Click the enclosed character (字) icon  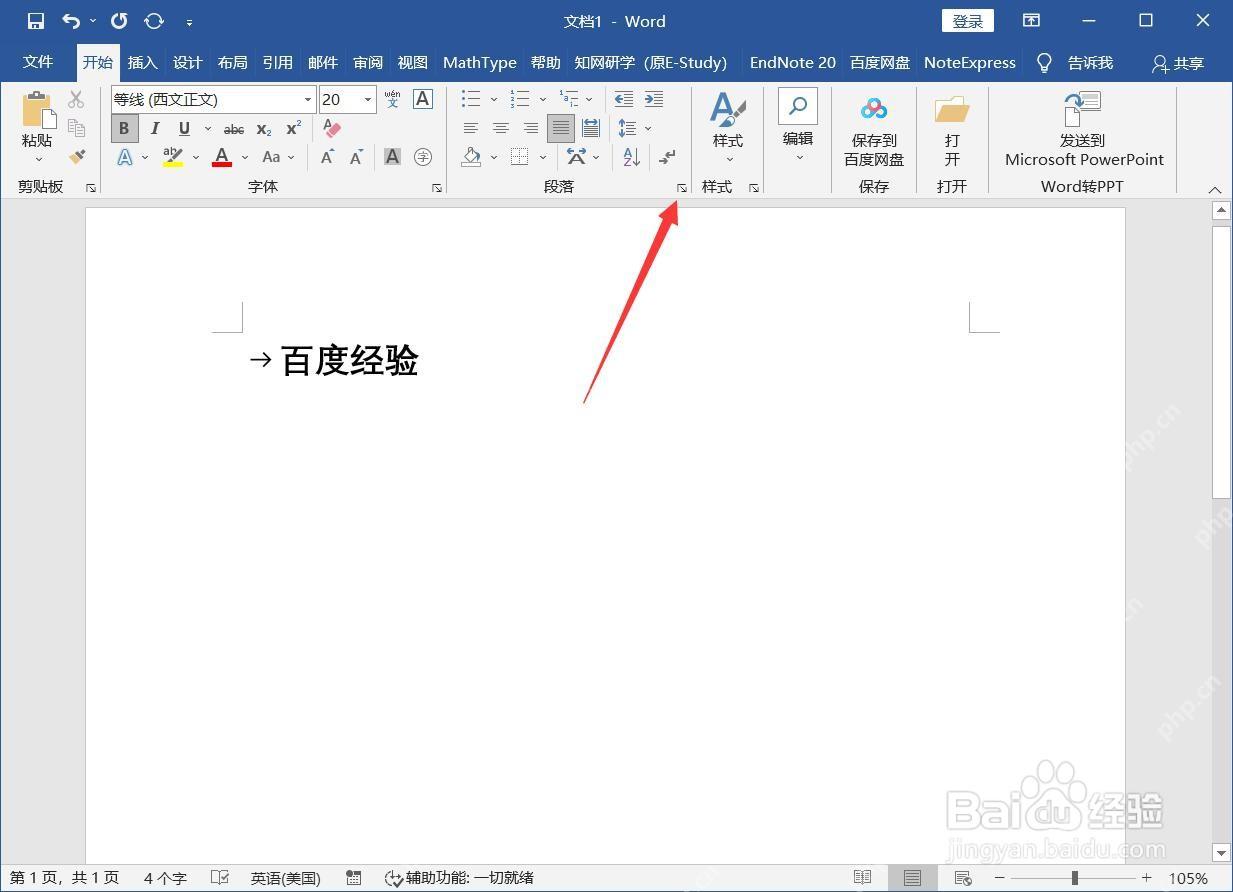tap(423, 157)
